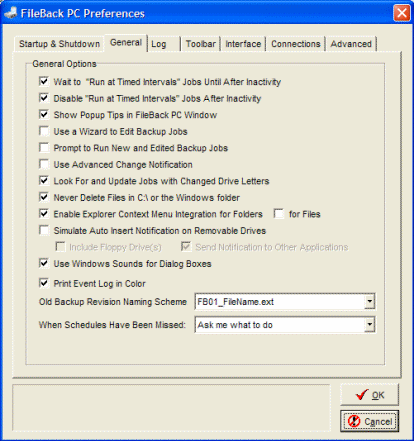Screen dimensions: 414x441
Task: Go to the Connections tab
Action: click(296, 44)
